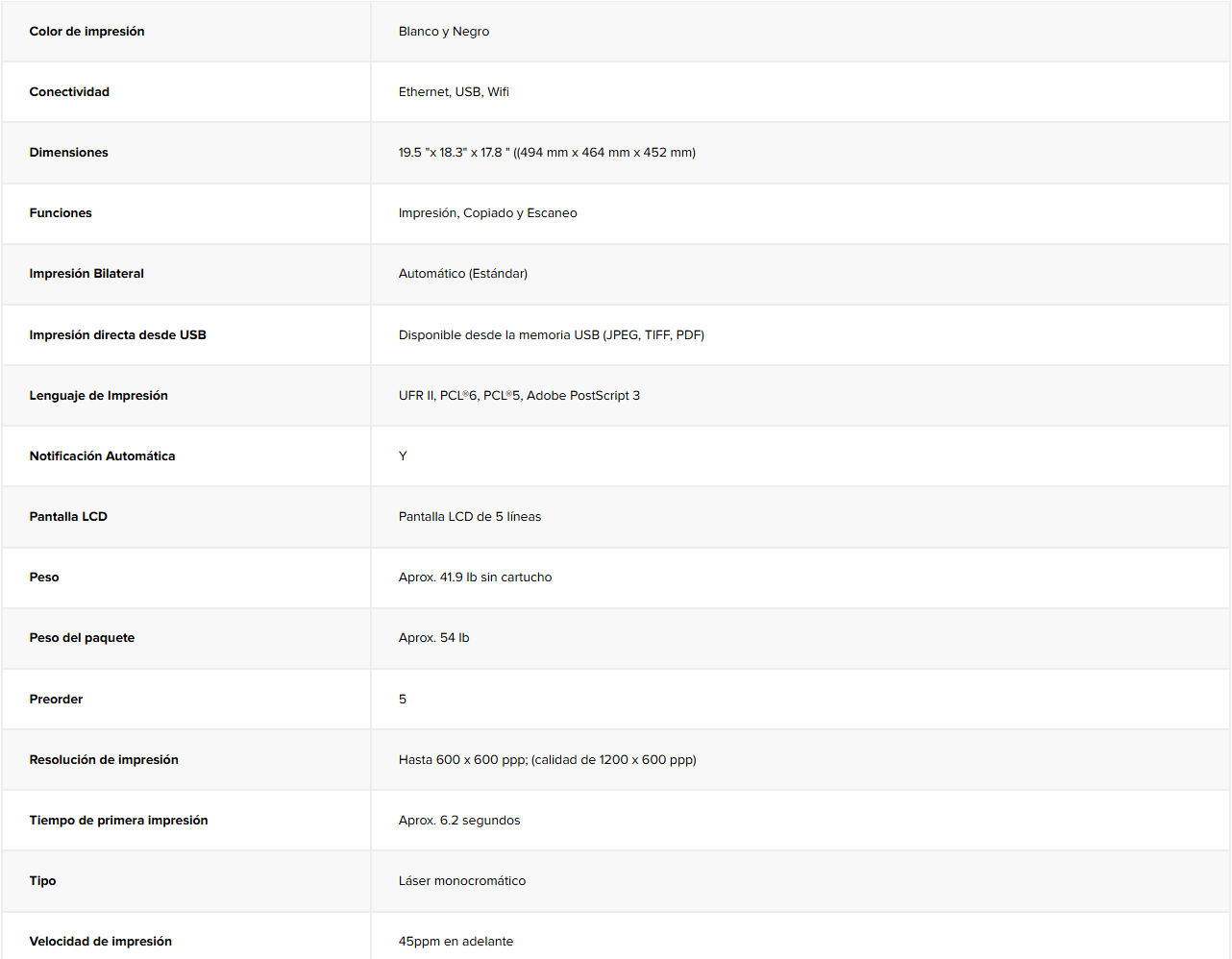Click the 'Lenguaje de Impresión' label

tap(98, 396)
